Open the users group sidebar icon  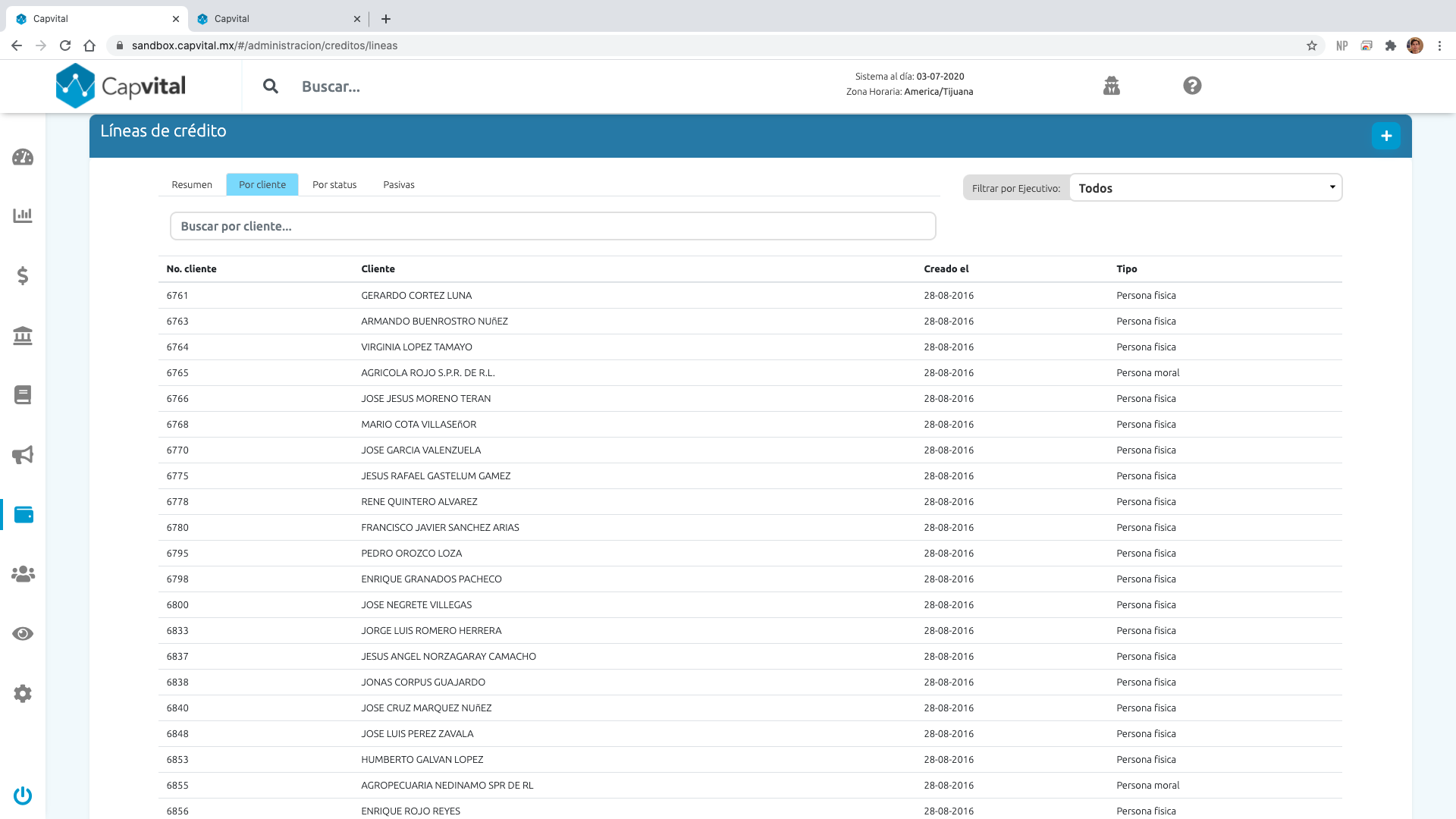tap(23, 574)
